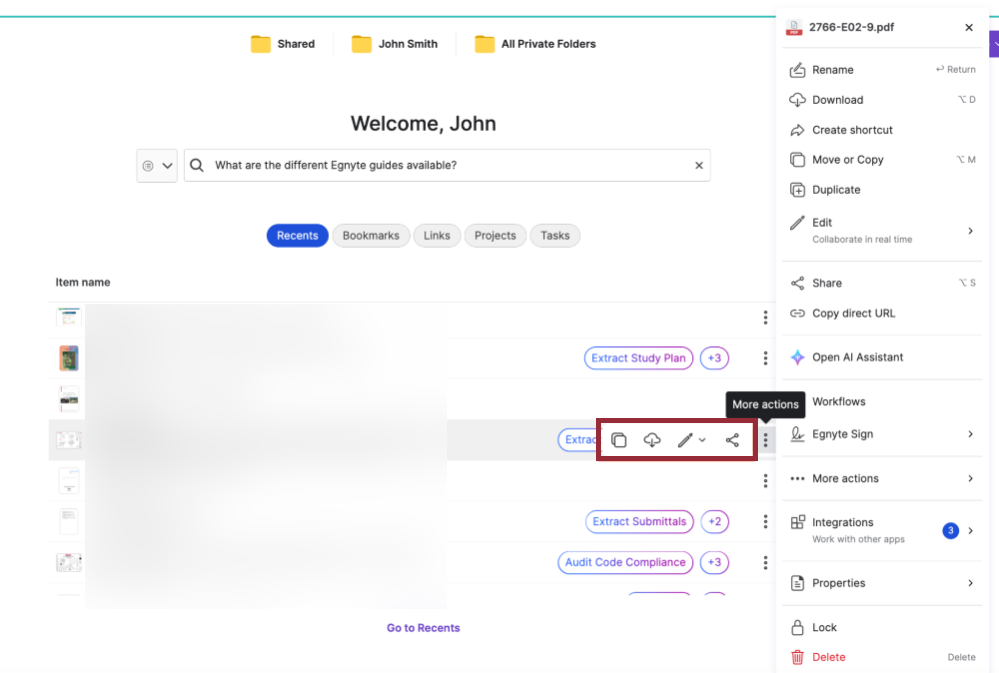Click the Create shortcut arrow icon
The width and height of the screenshot is (999, 673).
(797, 130)
